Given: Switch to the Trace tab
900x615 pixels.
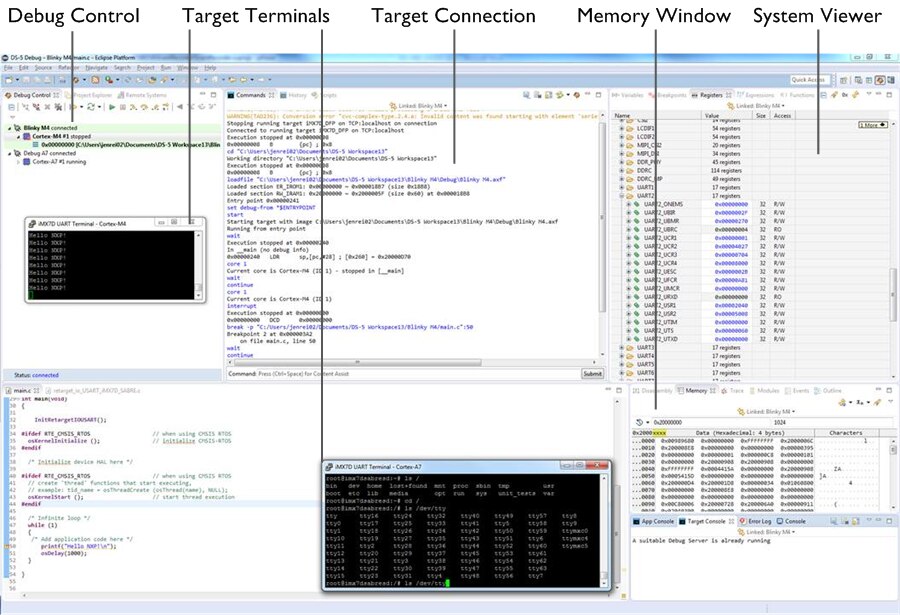Looking at the screenshot, I should 732,390.
